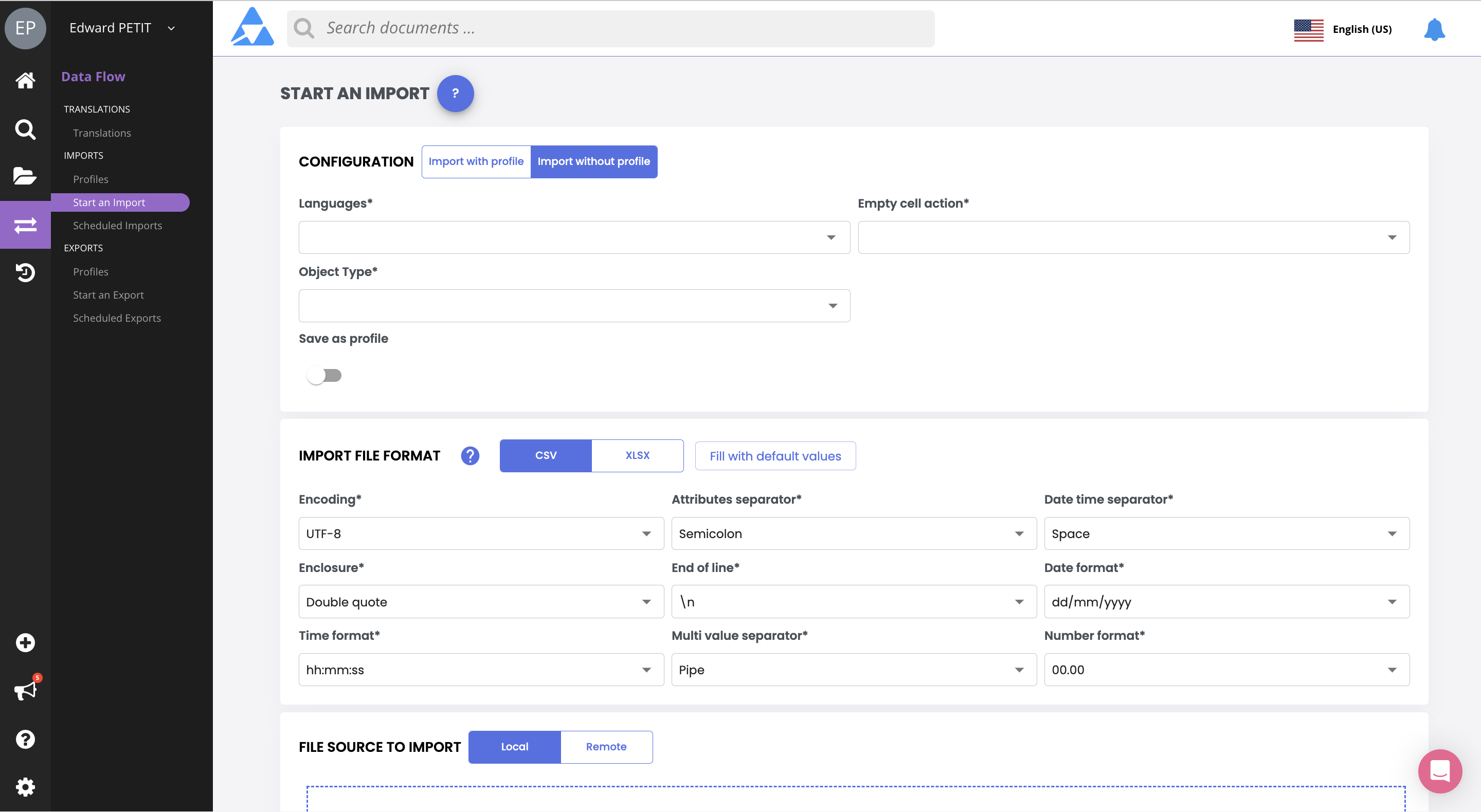Choose Local file source

(x=515, y=747)
